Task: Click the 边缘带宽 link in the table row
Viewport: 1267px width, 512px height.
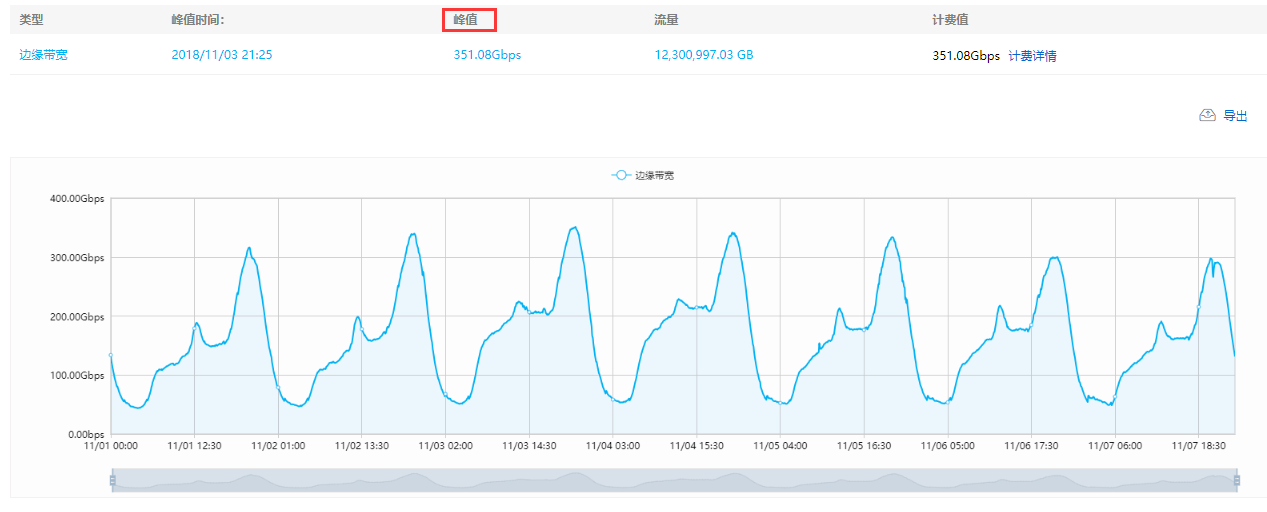Action: [44, 55]
